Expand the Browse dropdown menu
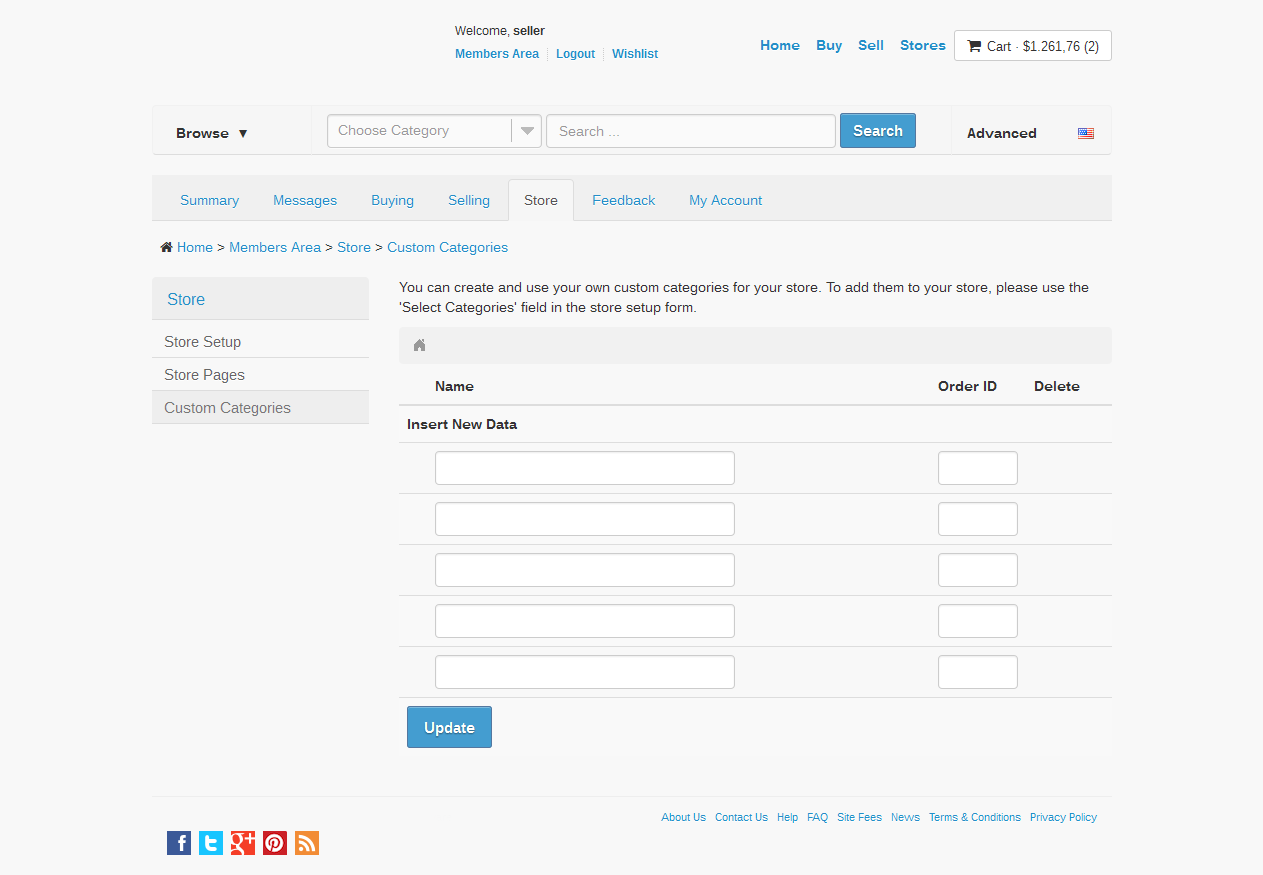The image size is (1263, 875). 212,133
